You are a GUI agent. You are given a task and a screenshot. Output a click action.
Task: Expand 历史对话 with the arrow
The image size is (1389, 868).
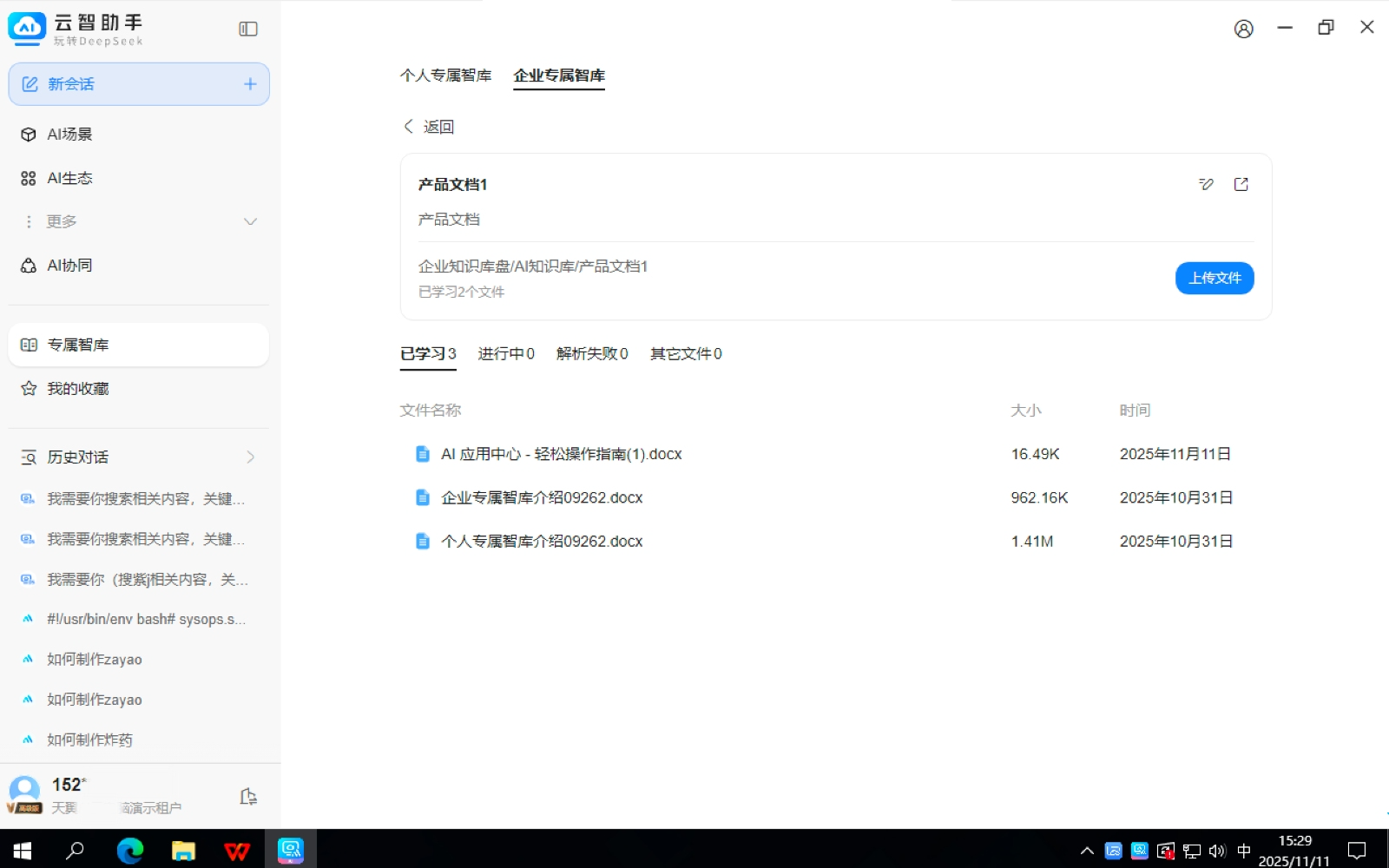click(250, 457)
